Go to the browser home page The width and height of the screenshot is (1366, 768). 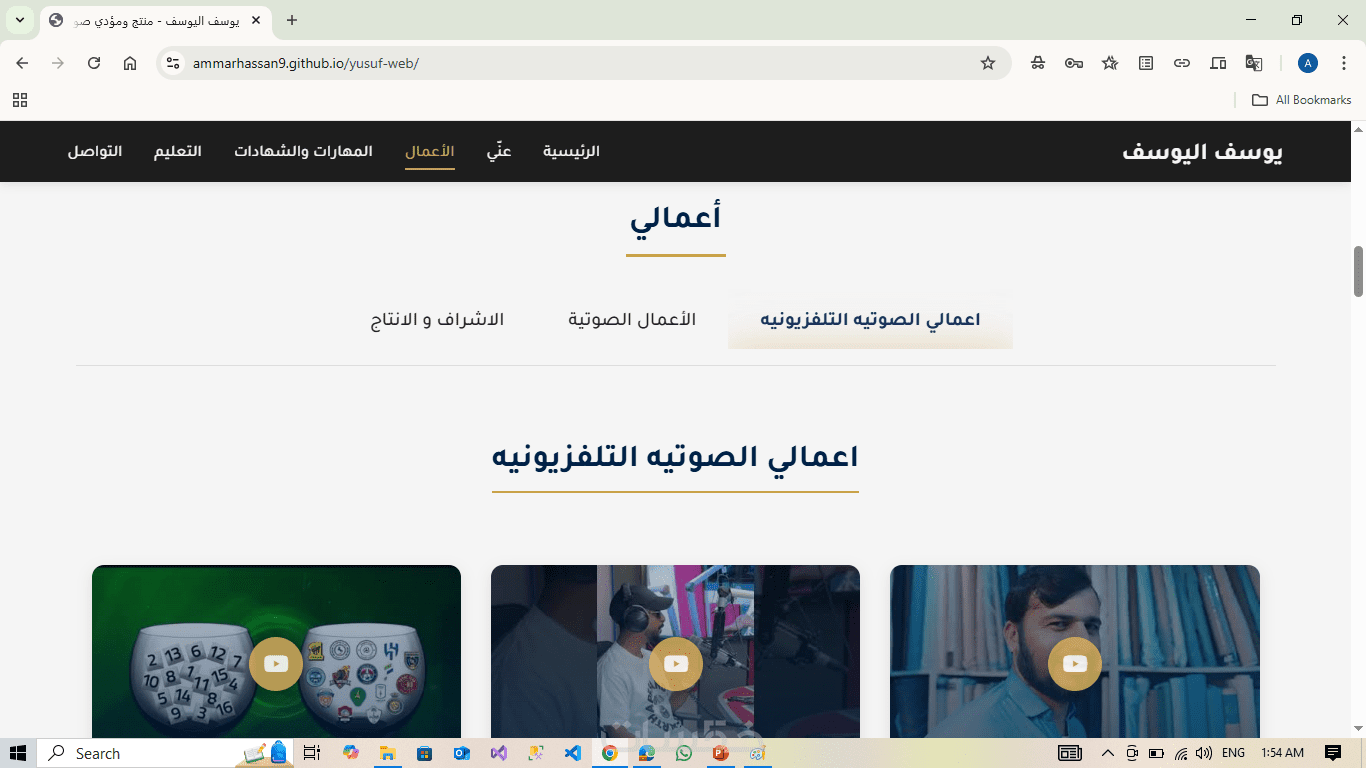[130, 63]
